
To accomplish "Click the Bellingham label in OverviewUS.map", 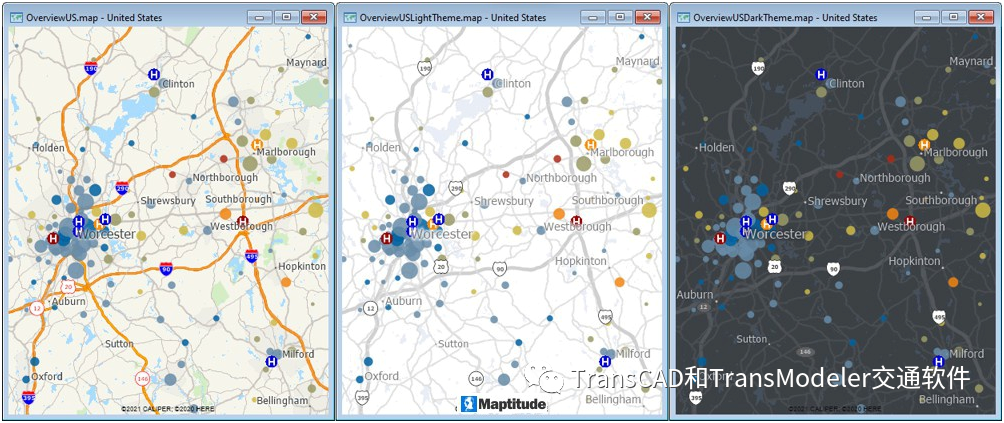I will click(x=282, y=401).
